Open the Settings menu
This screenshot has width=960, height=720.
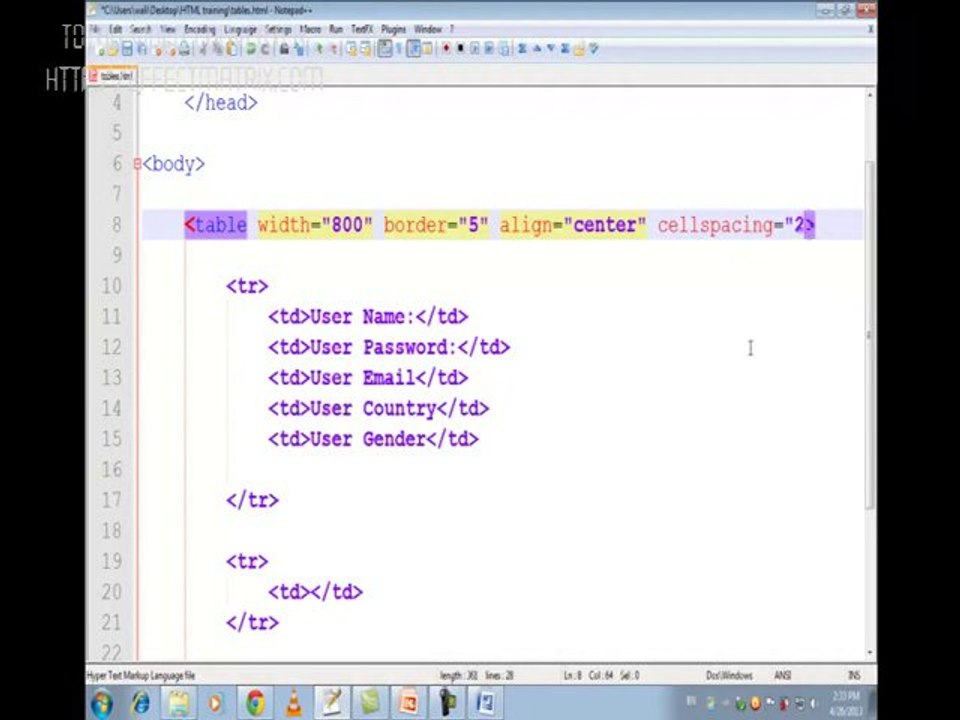tap(278, 29)
